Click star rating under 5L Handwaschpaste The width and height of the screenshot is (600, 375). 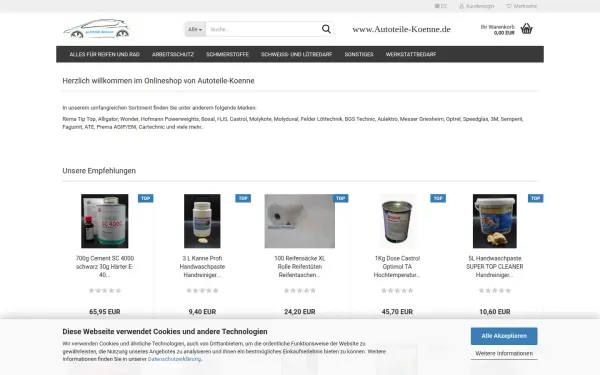[x=495, y=290]
